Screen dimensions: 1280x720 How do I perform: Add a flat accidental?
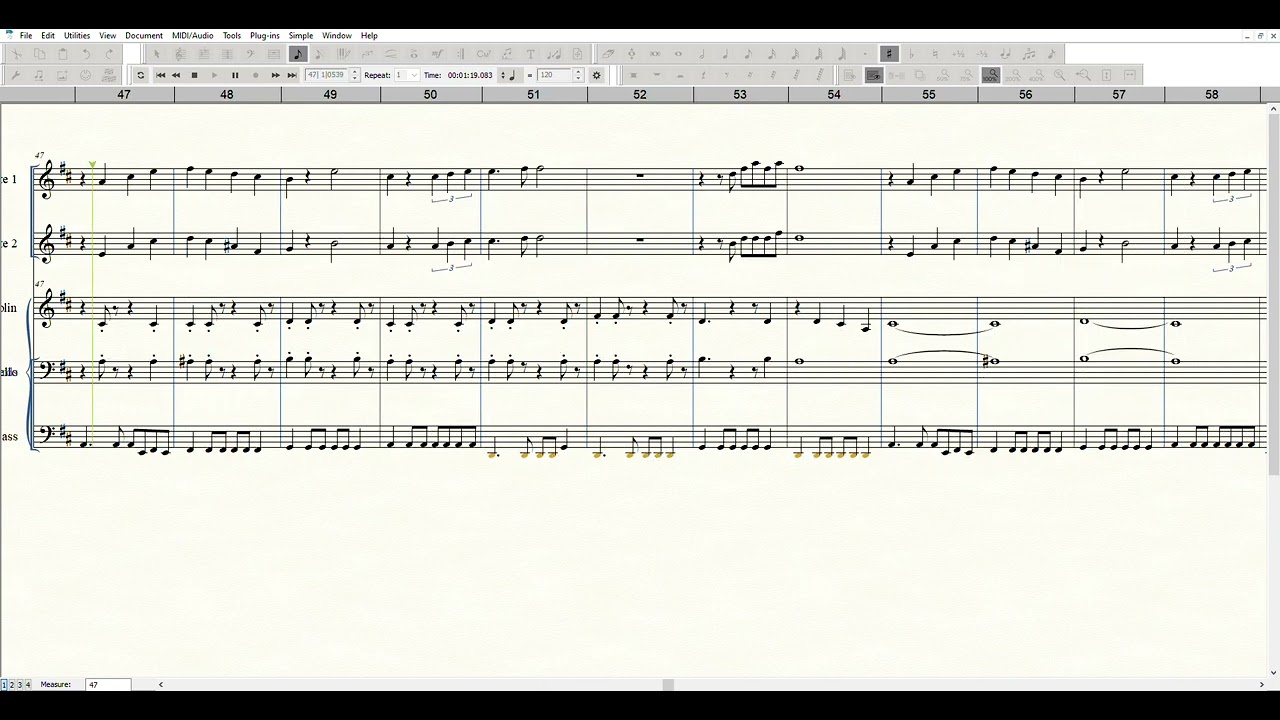(911, 54)
